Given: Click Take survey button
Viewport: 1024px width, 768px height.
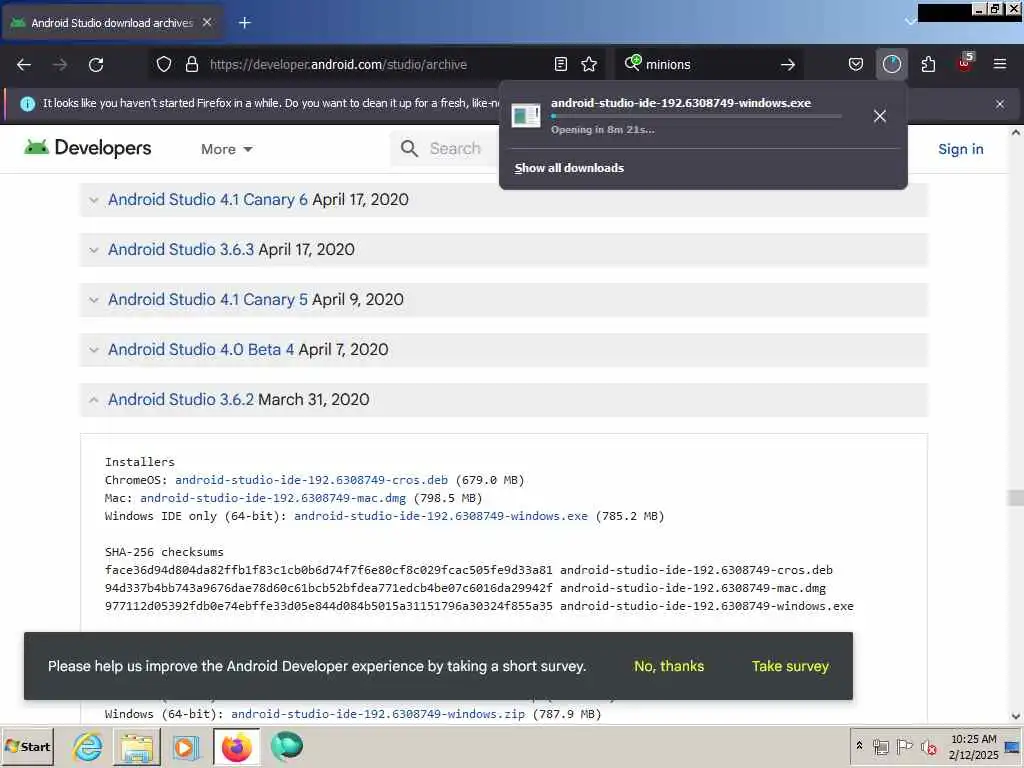Looking at the screenshot, I should (790, 666).
